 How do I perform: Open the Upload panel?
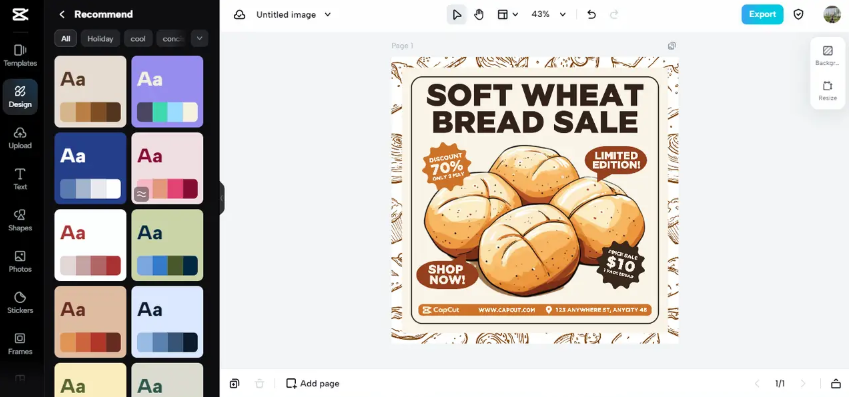[20, 138]
